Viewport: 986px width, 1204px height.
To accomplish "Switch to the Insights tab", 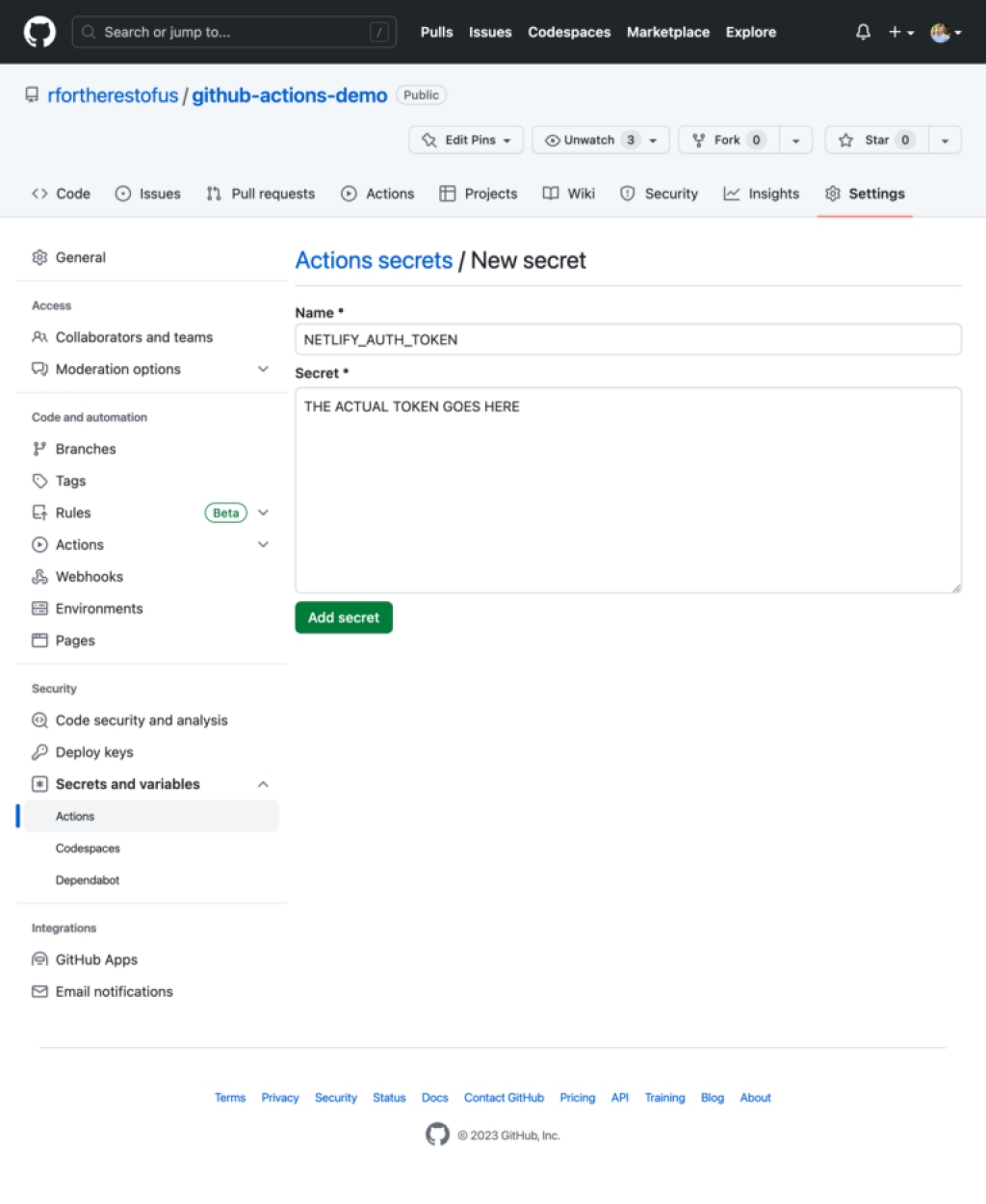I will 762,194.
